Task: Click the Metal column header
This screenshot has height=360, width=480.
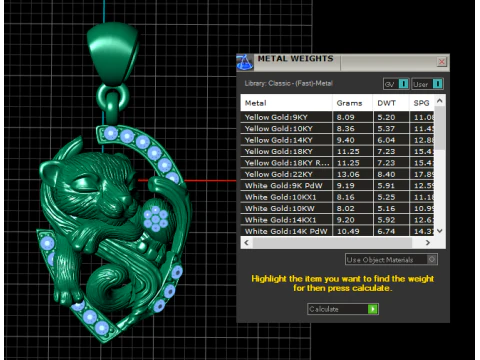Action: tap(286, 103)
